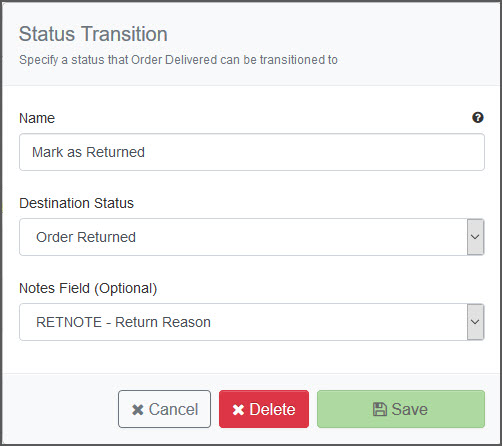Click the Status Transition heading
Image resolution: width=502 pixels, height=446 pixels.
pos(93,34)
